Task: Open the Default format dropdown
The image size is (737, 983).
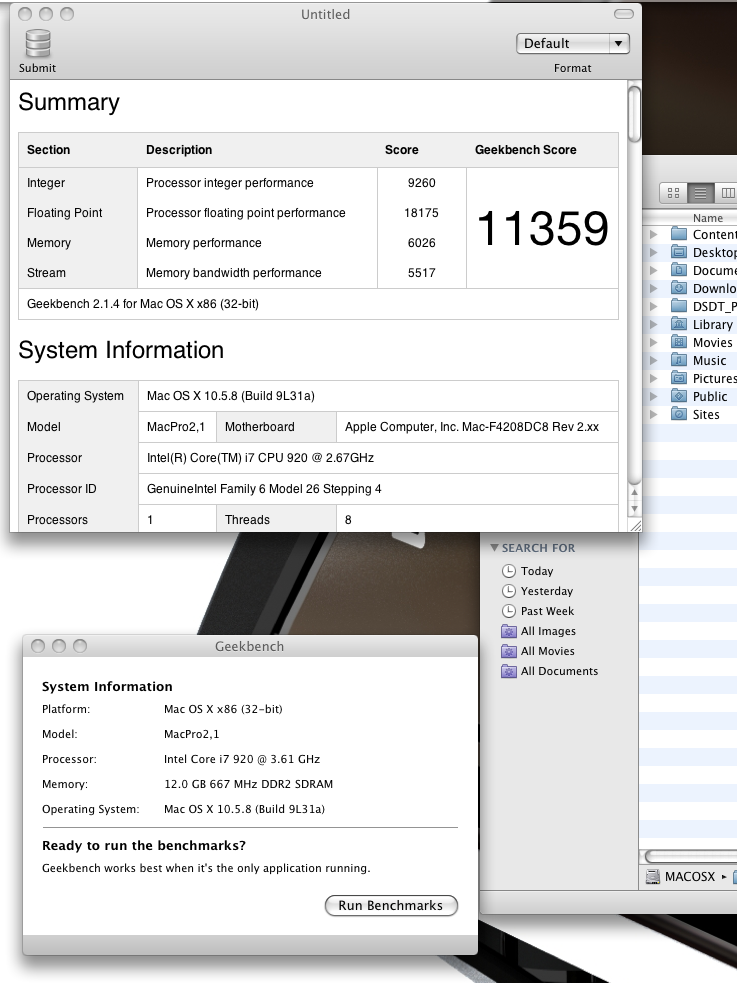Action: pos(573,43)
